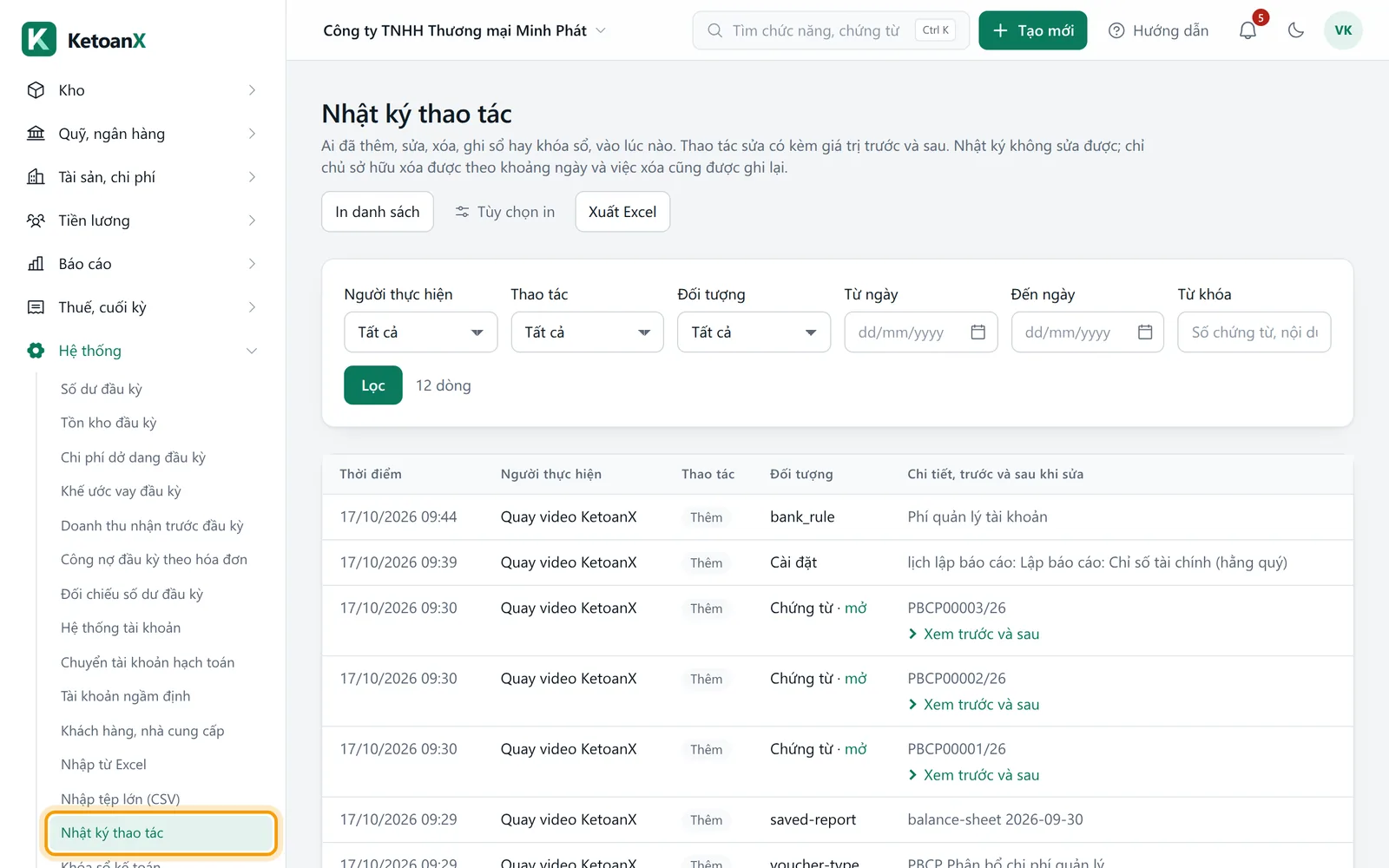1389x868 pixels.
Task: Expand Xem trước và sau for PBCP00002/26
Action: tap(973, 705)
